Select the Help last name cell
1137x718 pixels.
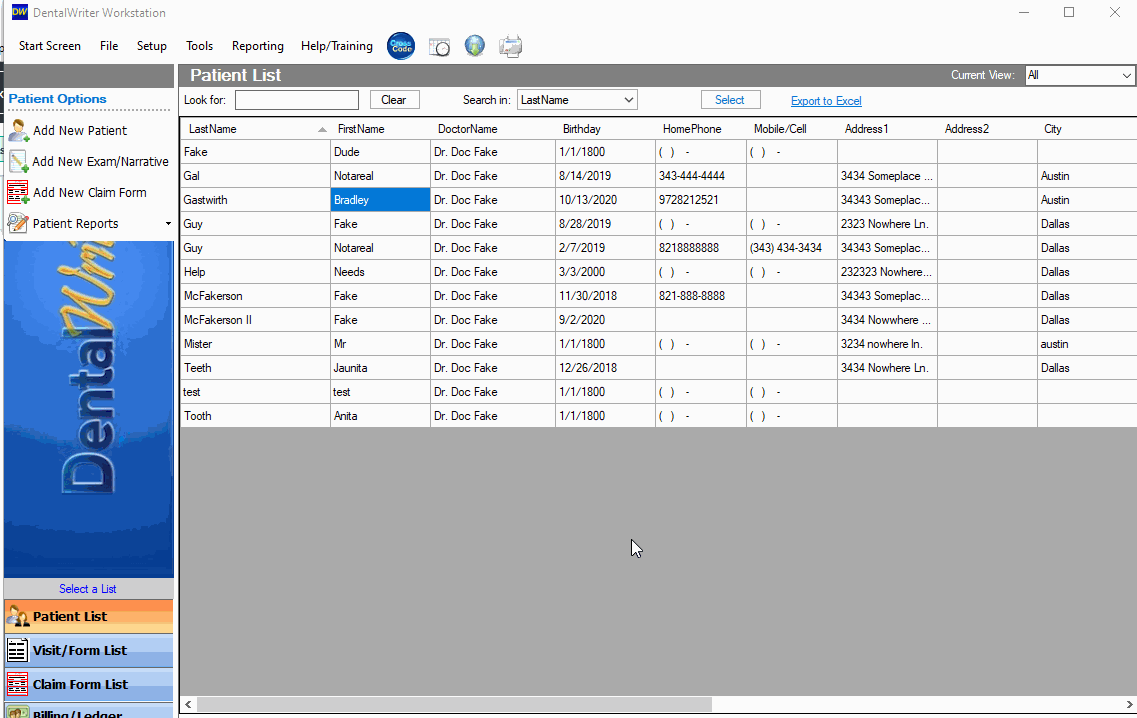click(255, 272)
